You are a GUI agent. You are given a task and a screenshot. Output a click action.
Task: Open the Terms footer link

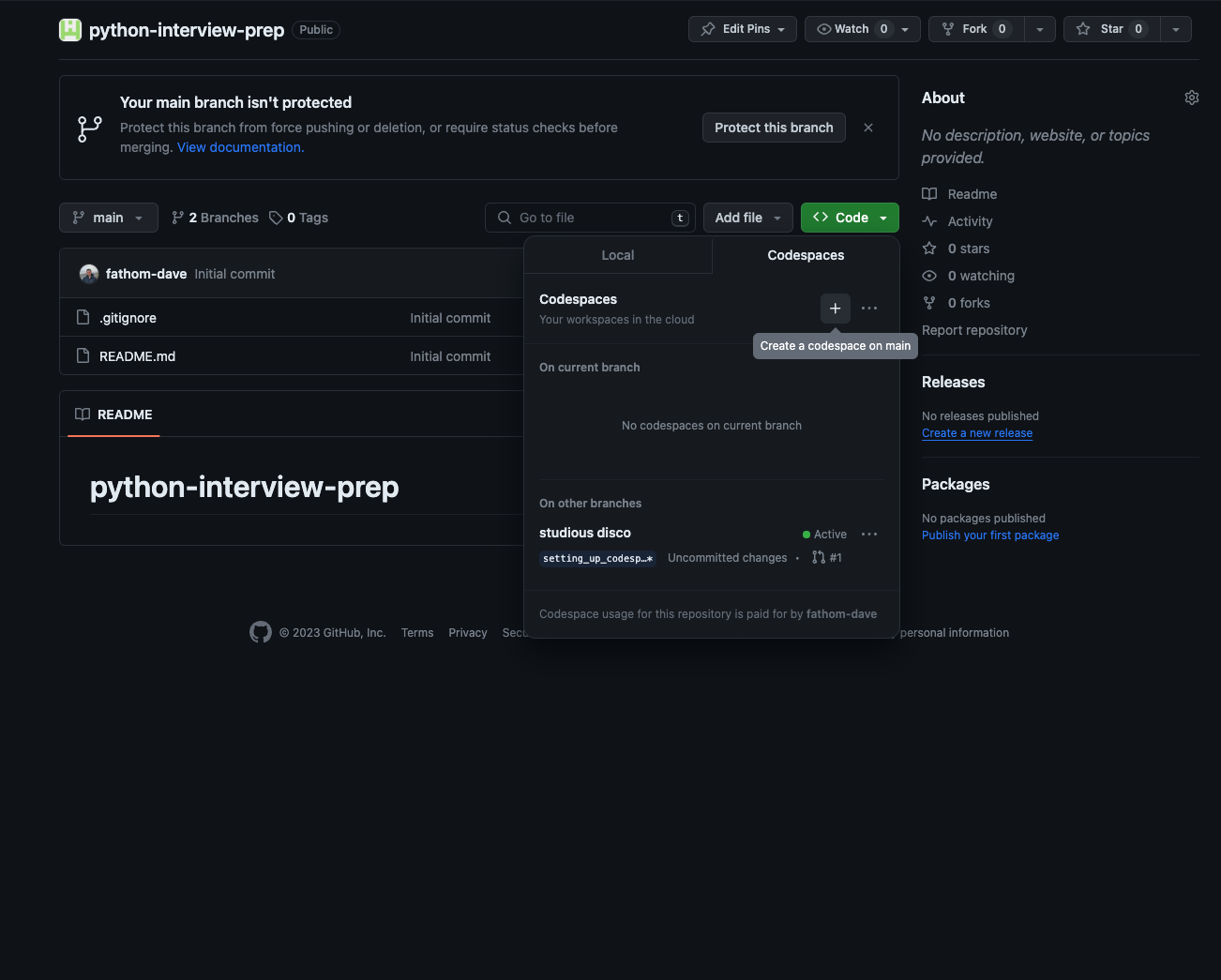pos(417,633)
